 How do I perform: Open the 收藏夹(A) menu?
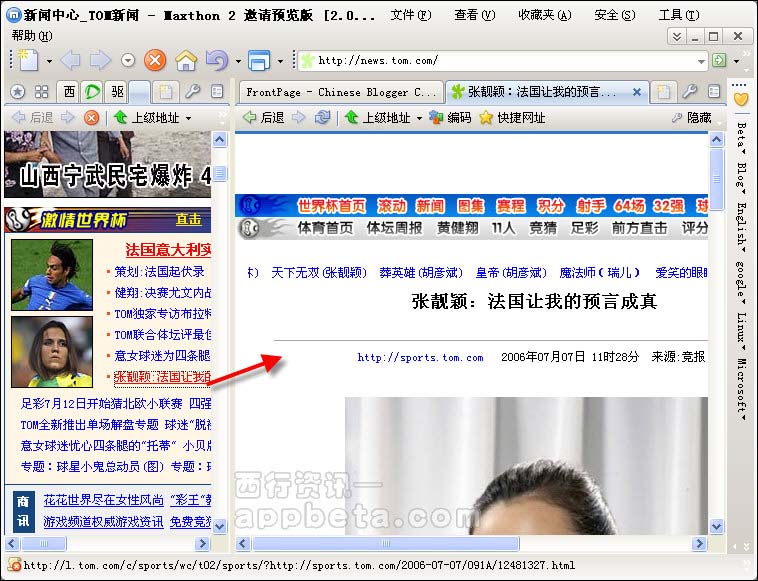point(544,15)
